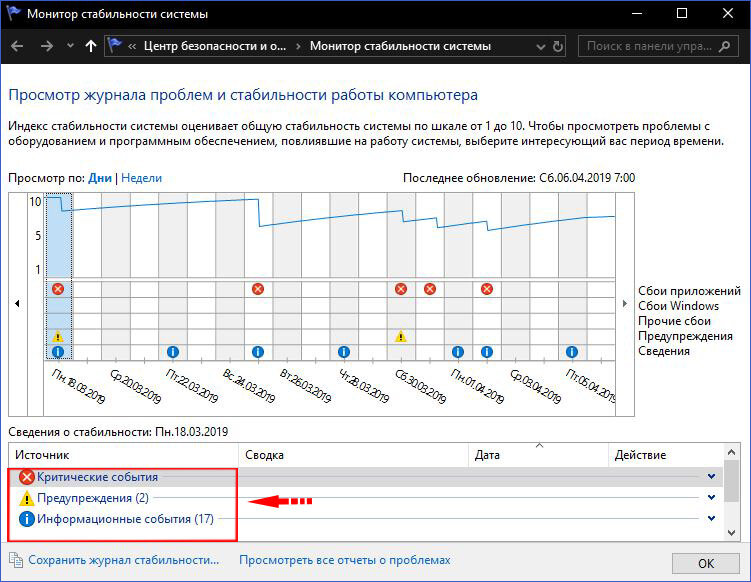Click the double chevron before Центр безопасности

click(x=132, y=46)
